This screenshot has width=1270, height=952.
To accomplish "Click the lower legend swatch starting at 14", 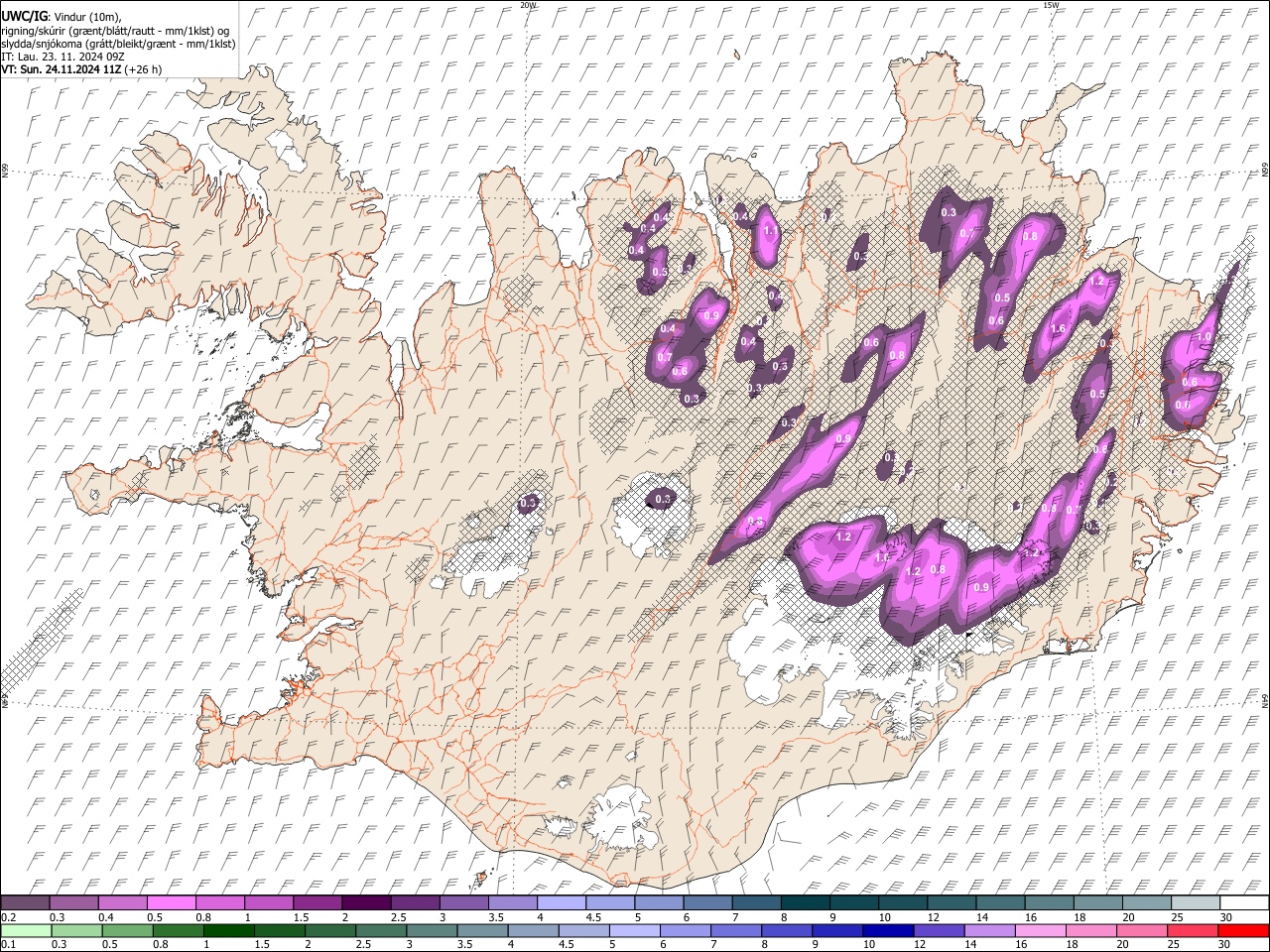I will [x=990, y=930].
